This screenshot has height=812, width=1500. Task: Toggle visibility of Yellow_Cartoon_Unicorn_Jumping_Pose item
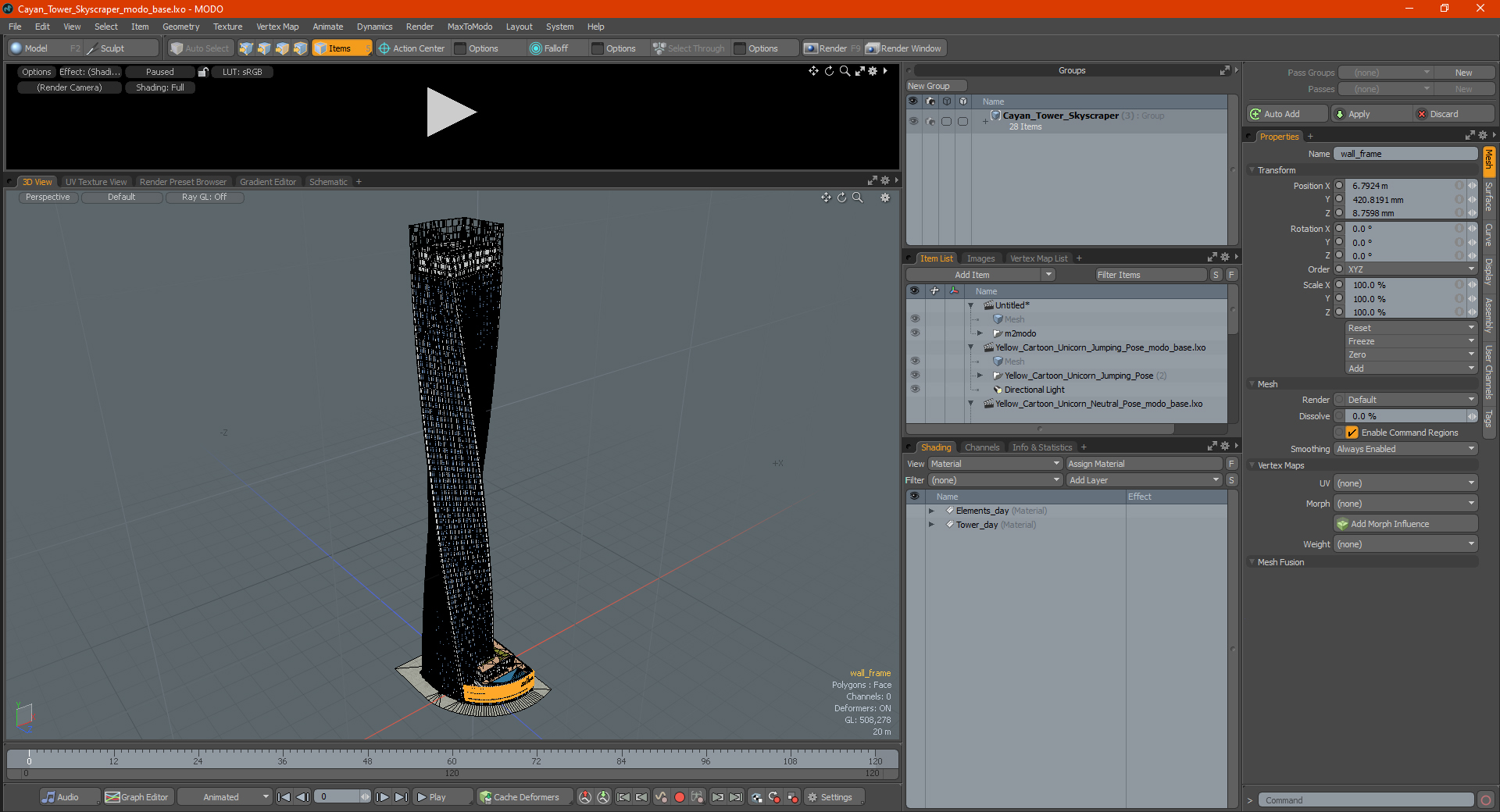[x=915, y=376]
